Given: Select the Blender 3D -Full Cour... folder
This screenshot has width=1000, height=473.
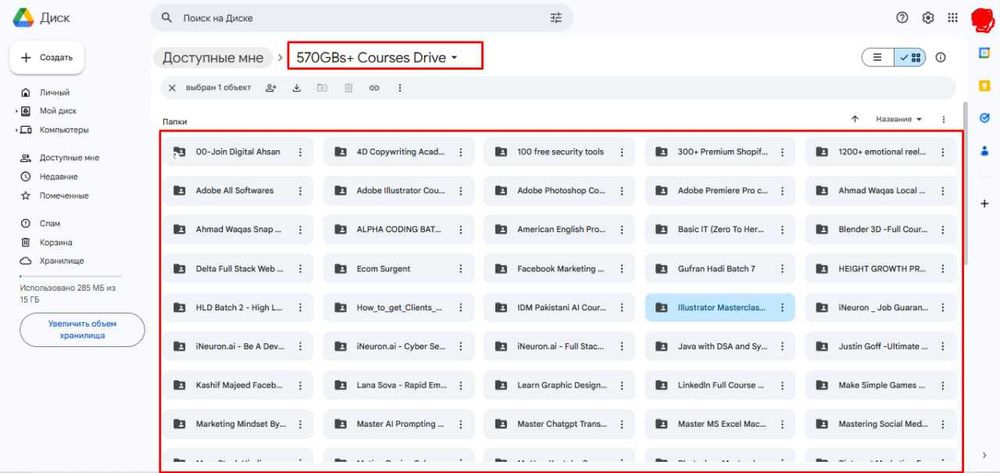Looking at the screenshot, I should pyautogui.click(x=880, y=229).
